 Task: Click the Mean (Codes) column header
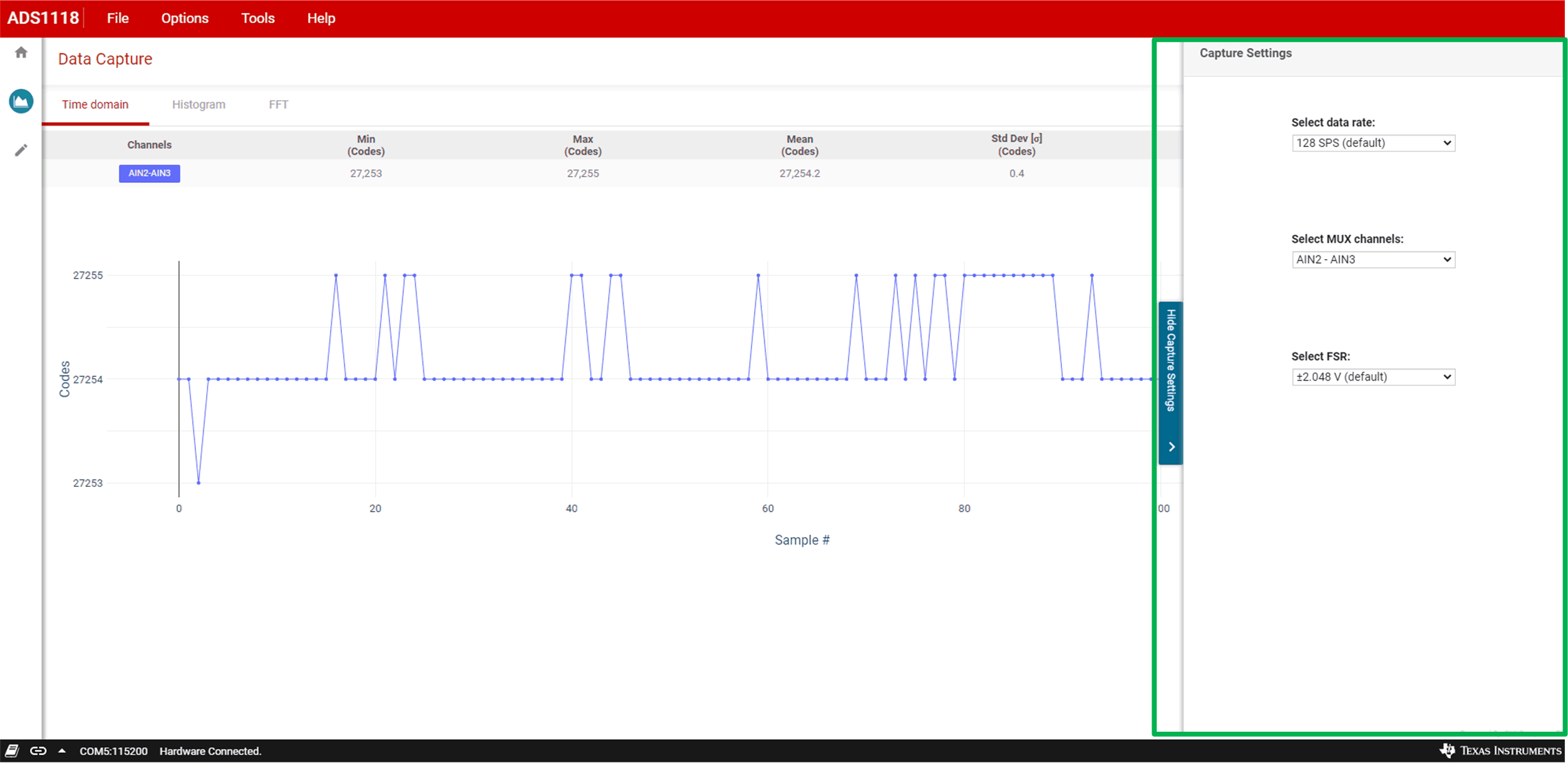(800, 145)
